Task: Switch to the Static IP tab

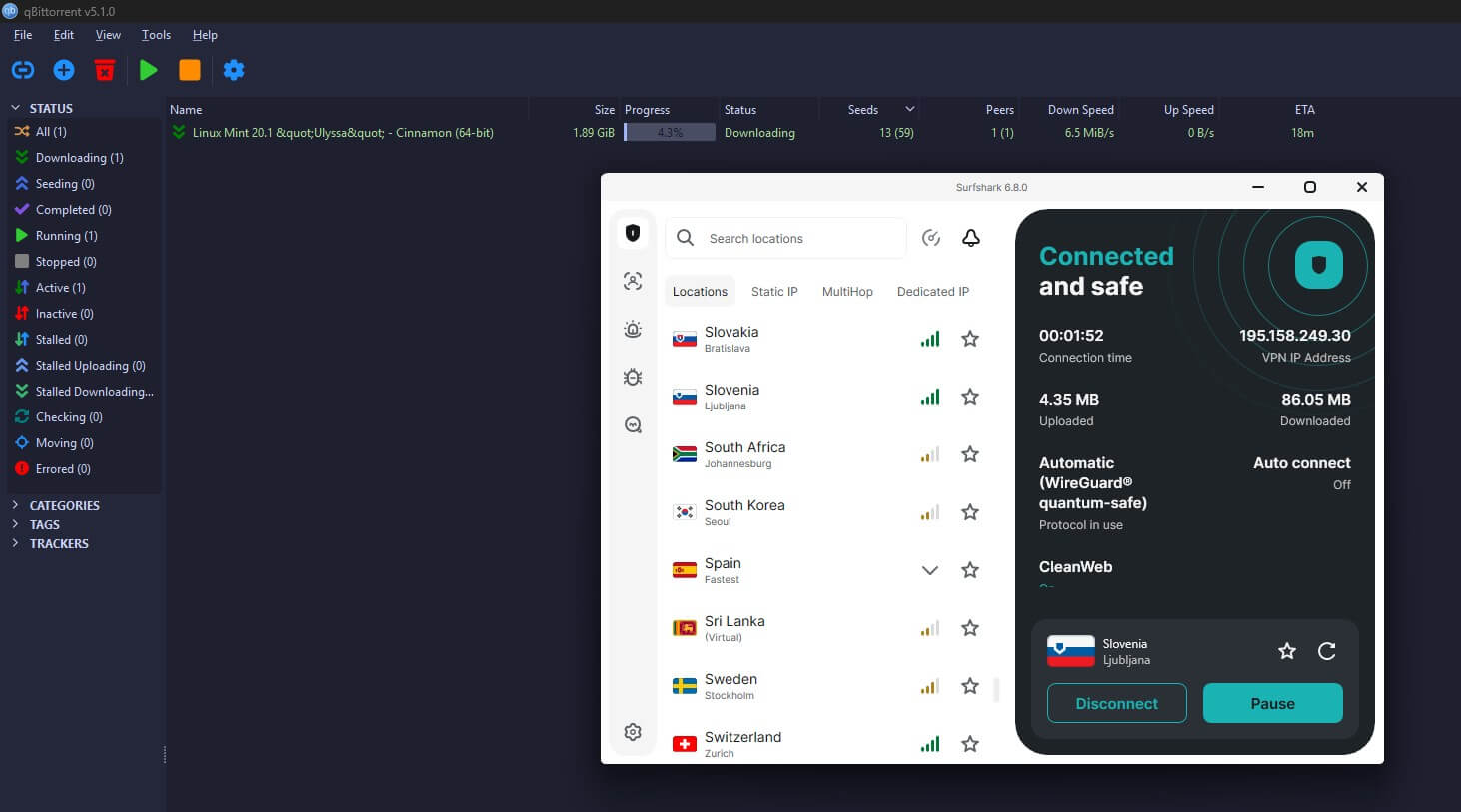Action: (x=774, y=292)
